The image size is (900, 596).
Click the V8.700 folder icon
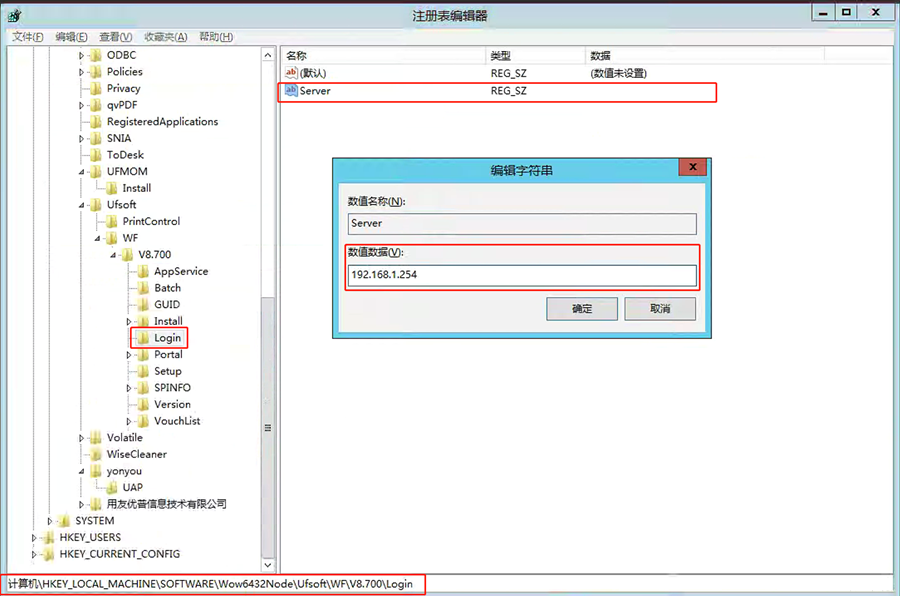point(127,255)
